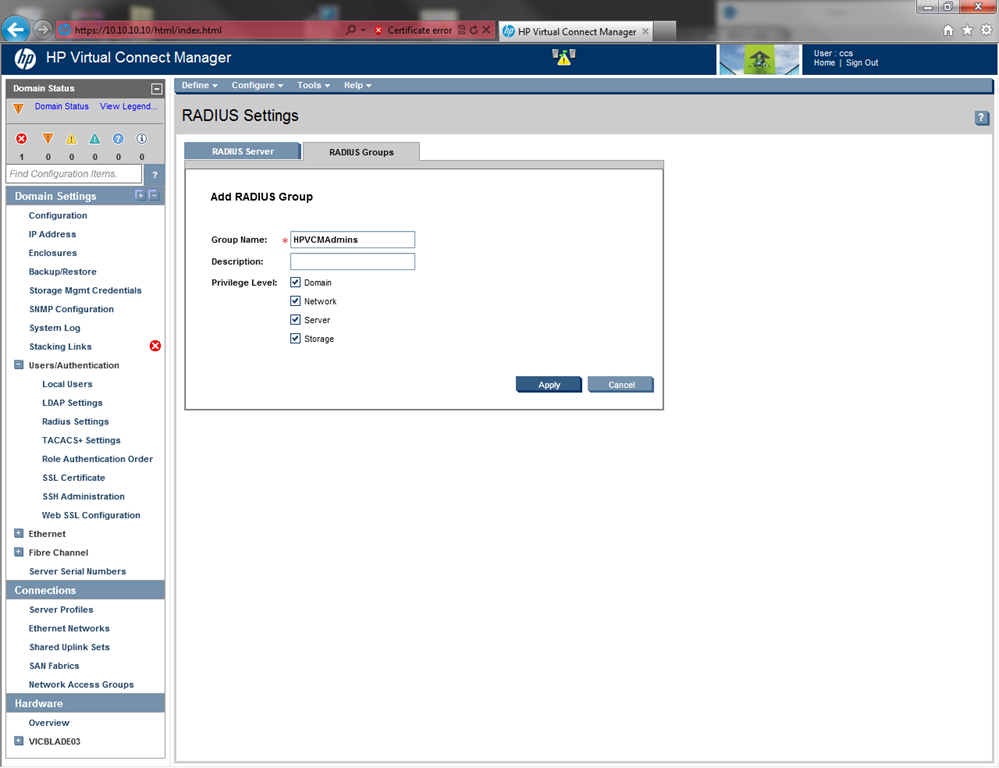This screenshot has height=768, width=999.
Task: Click the Apply button
Action: (x=549, y=384)
